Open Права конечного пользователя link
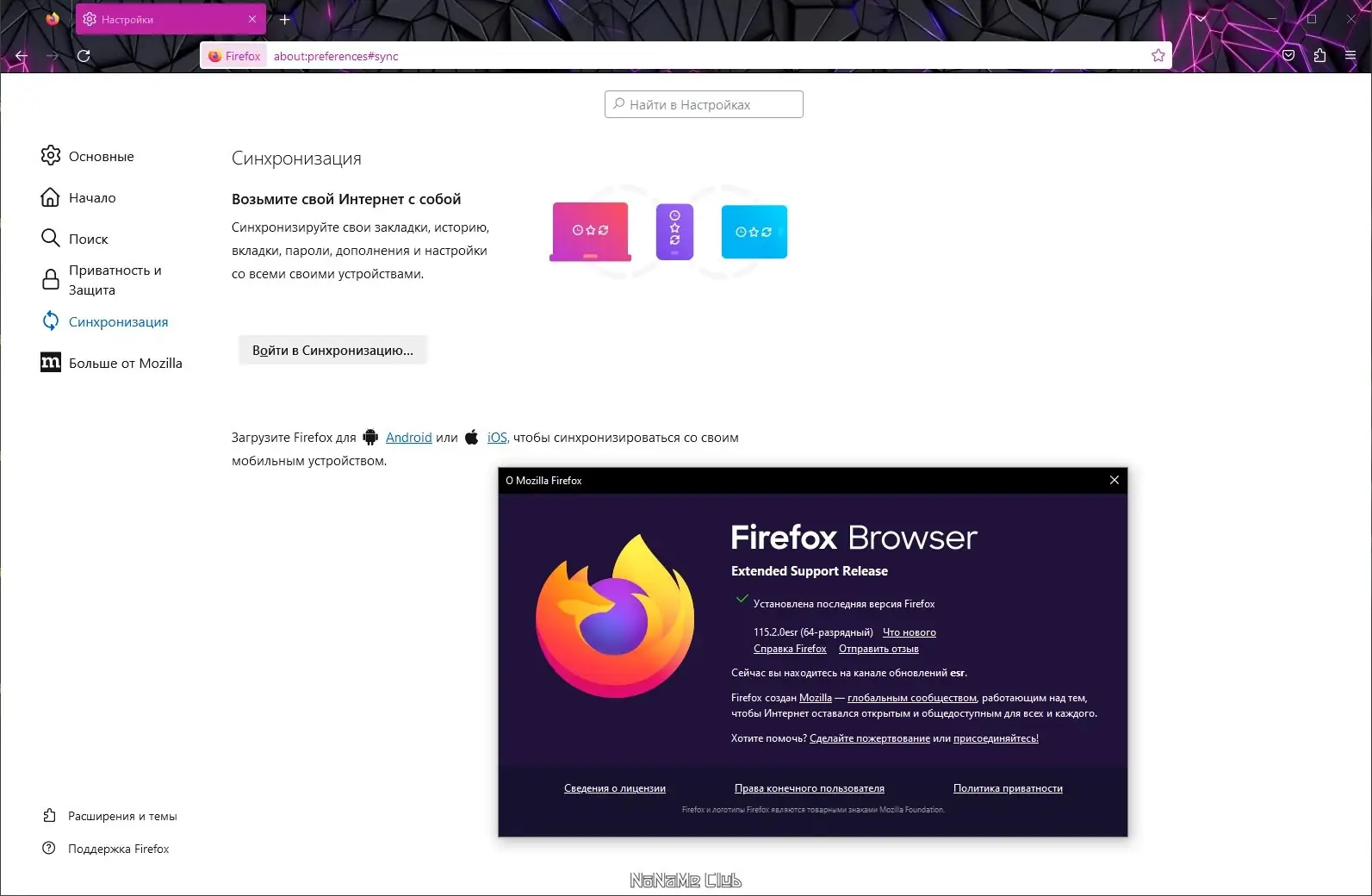 [x=810, y=788]
